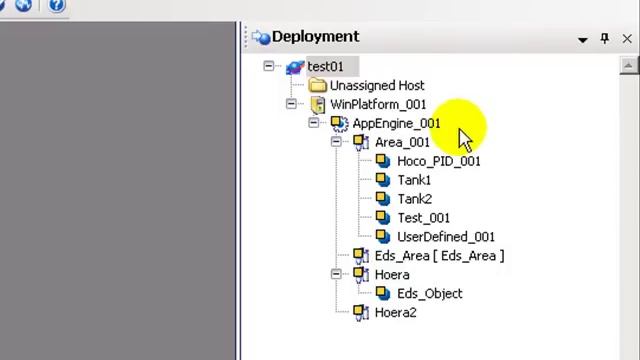Select Tank1 label
640x360 pixels.
(x=414, y=180)
